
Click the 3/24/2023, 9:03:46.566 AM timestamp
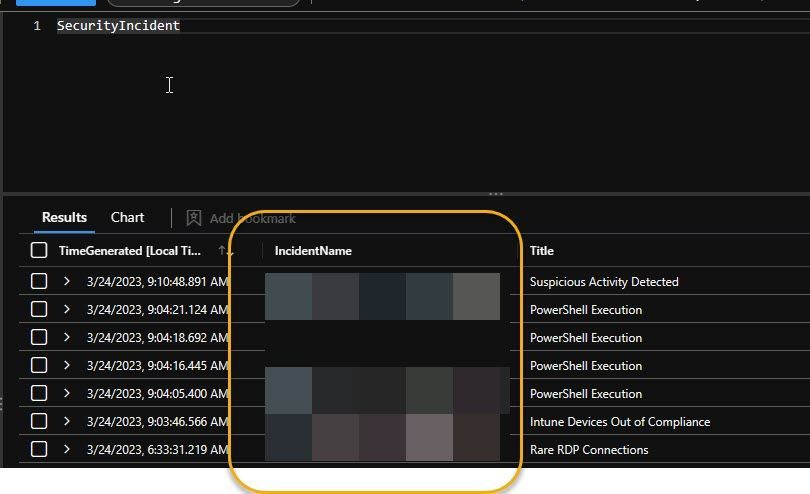tap(158, 422)
